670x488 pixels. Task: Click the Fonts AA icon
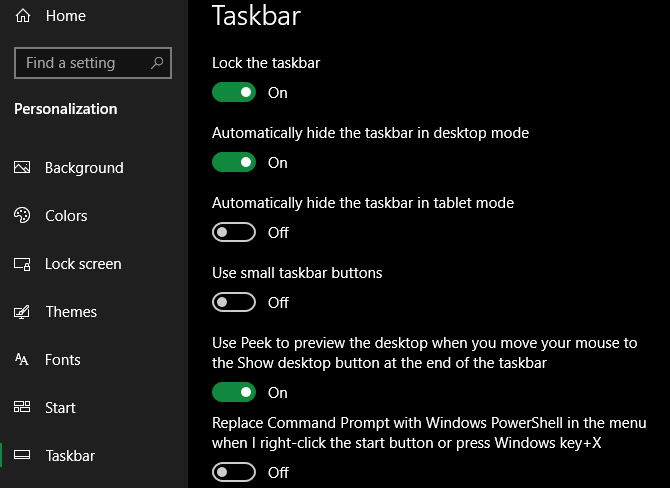23,360
